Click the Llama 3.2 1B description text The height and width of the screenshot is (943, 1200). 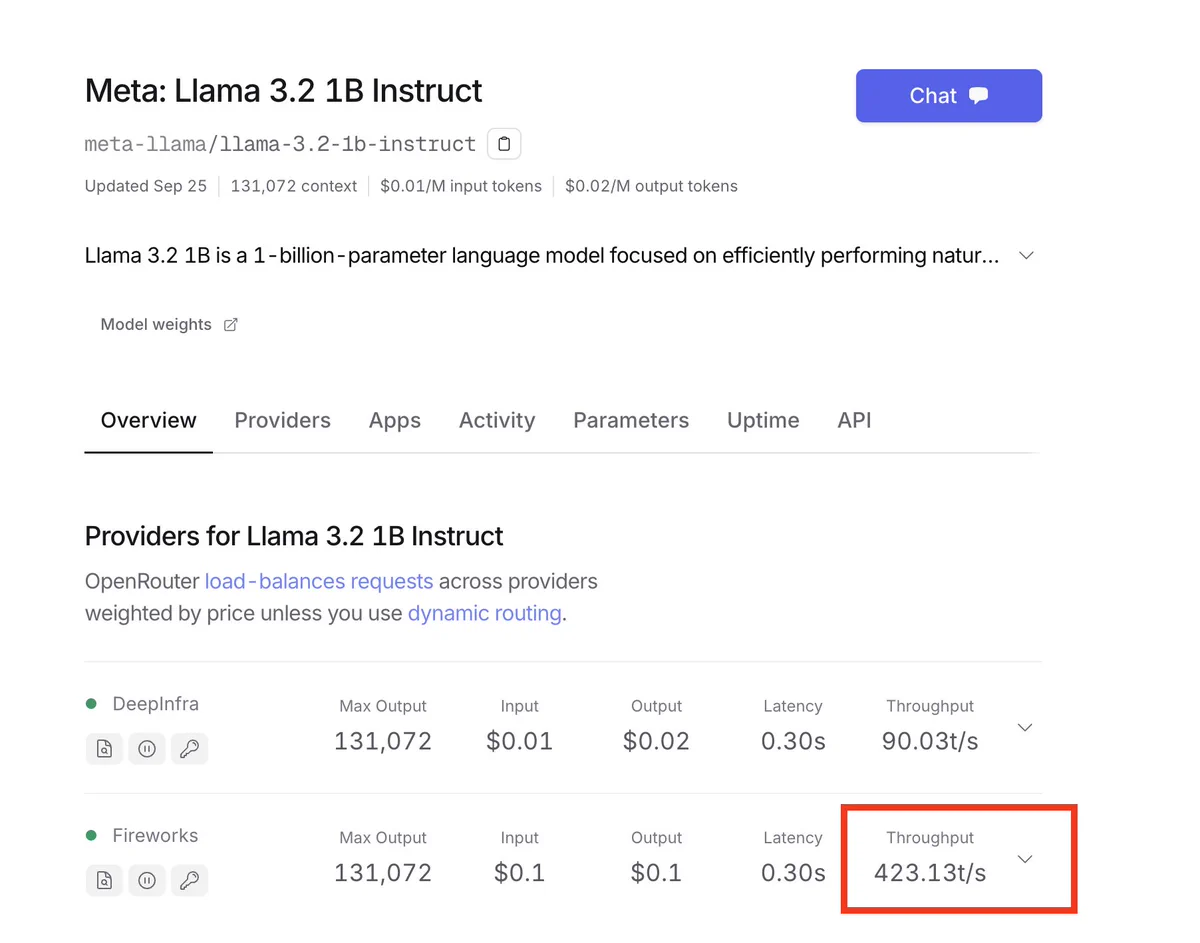click(x=542, y=256)
